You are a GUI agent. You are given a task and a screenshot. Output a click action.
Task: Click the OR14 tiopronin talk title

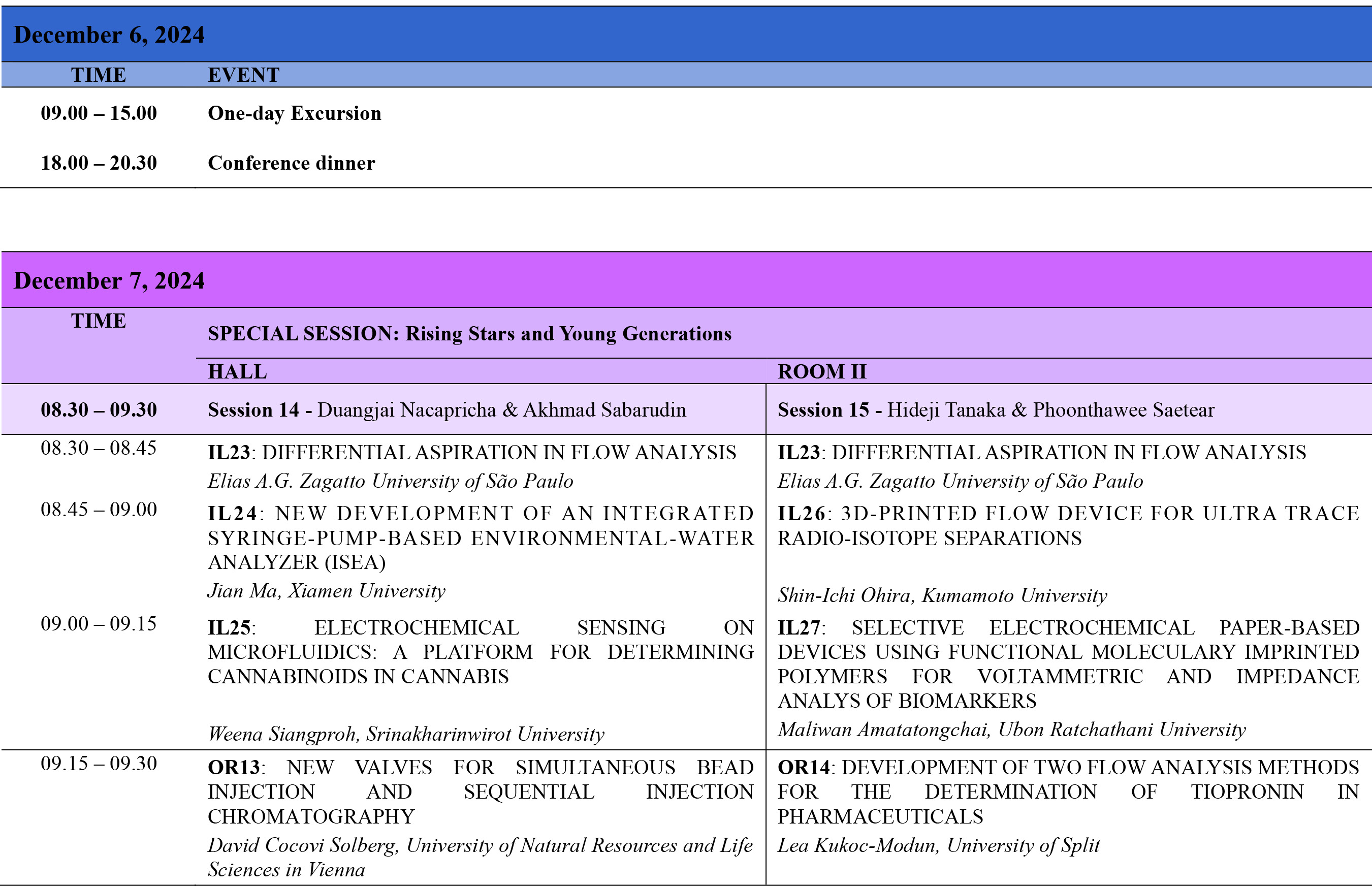pyautogui.click(x=1068, y=792)
